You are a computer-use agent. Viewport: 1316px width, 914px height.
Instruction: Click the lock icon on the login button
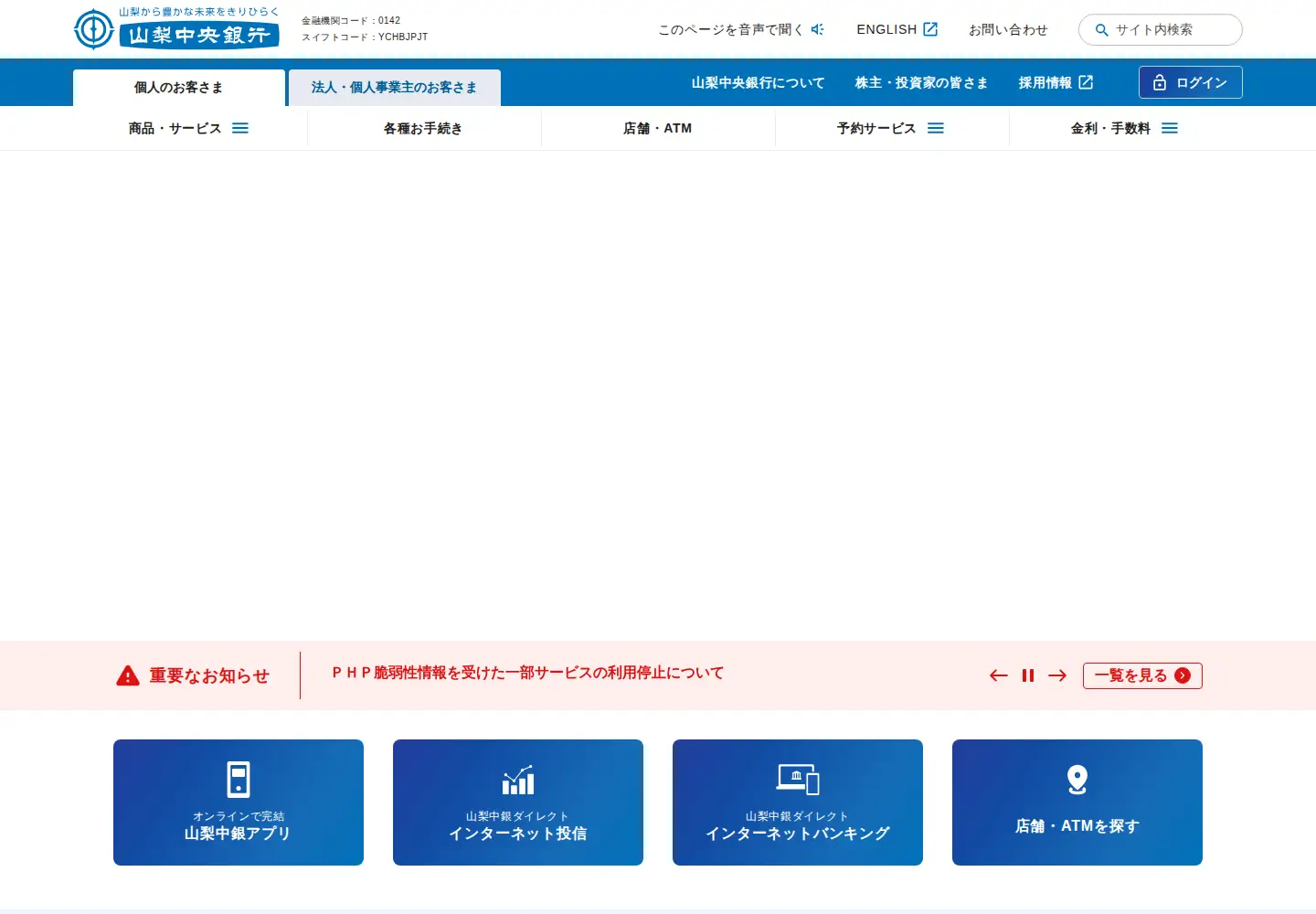pos(1160,82)
